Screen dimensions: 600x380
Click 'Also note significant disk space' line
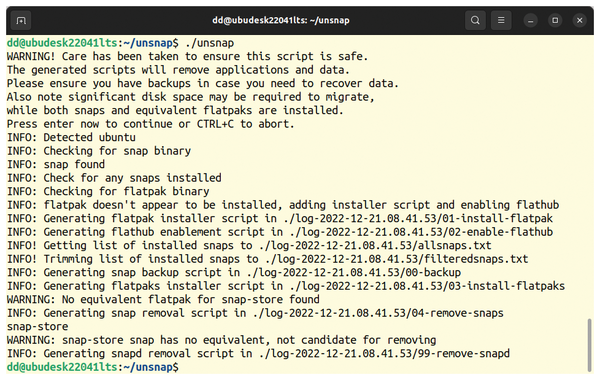click(x=190, y=97)
